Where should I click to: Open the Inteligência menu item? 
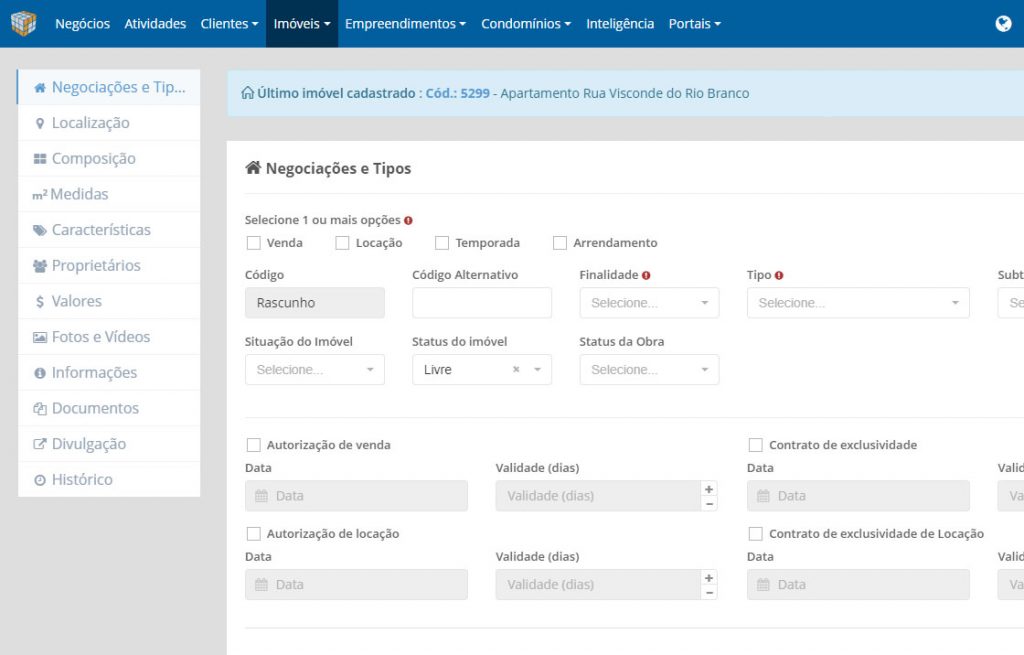[x=620, y=24]
